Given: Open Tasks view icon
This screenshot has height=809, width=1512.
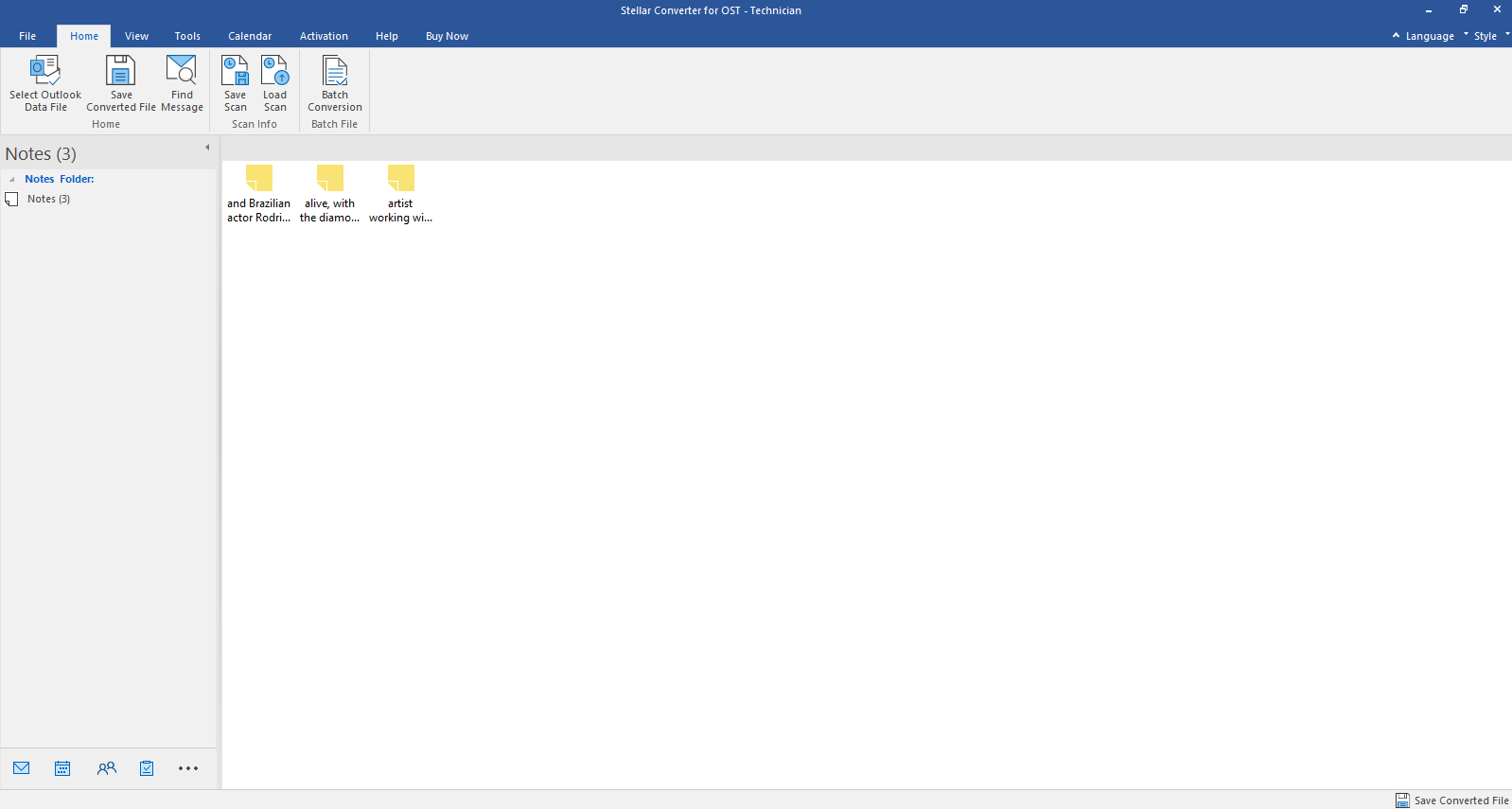Looking at the screenshot, I should (x=147, y=768).
